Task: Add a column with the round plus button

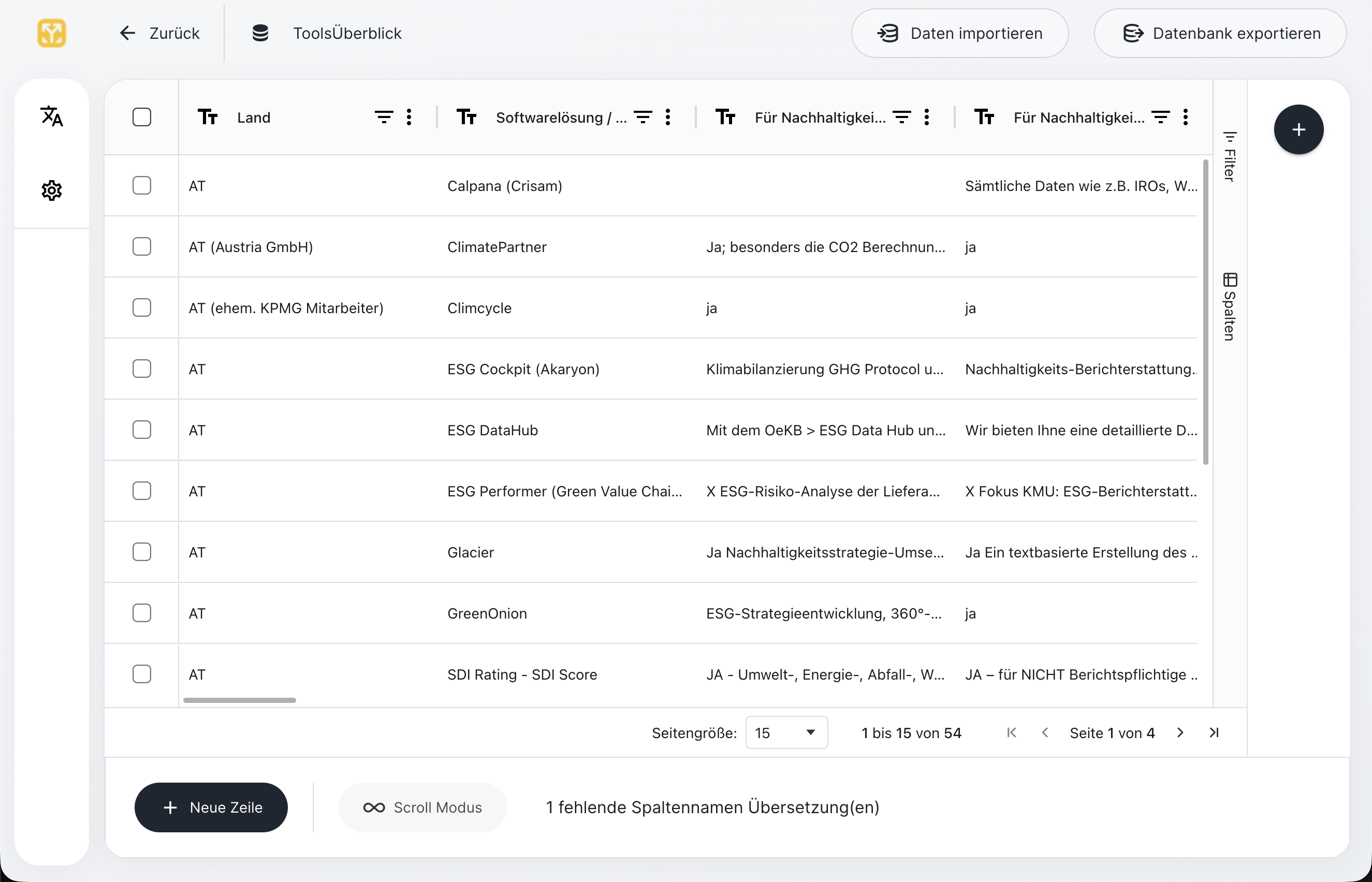Action: click(x=1298, y=129)
